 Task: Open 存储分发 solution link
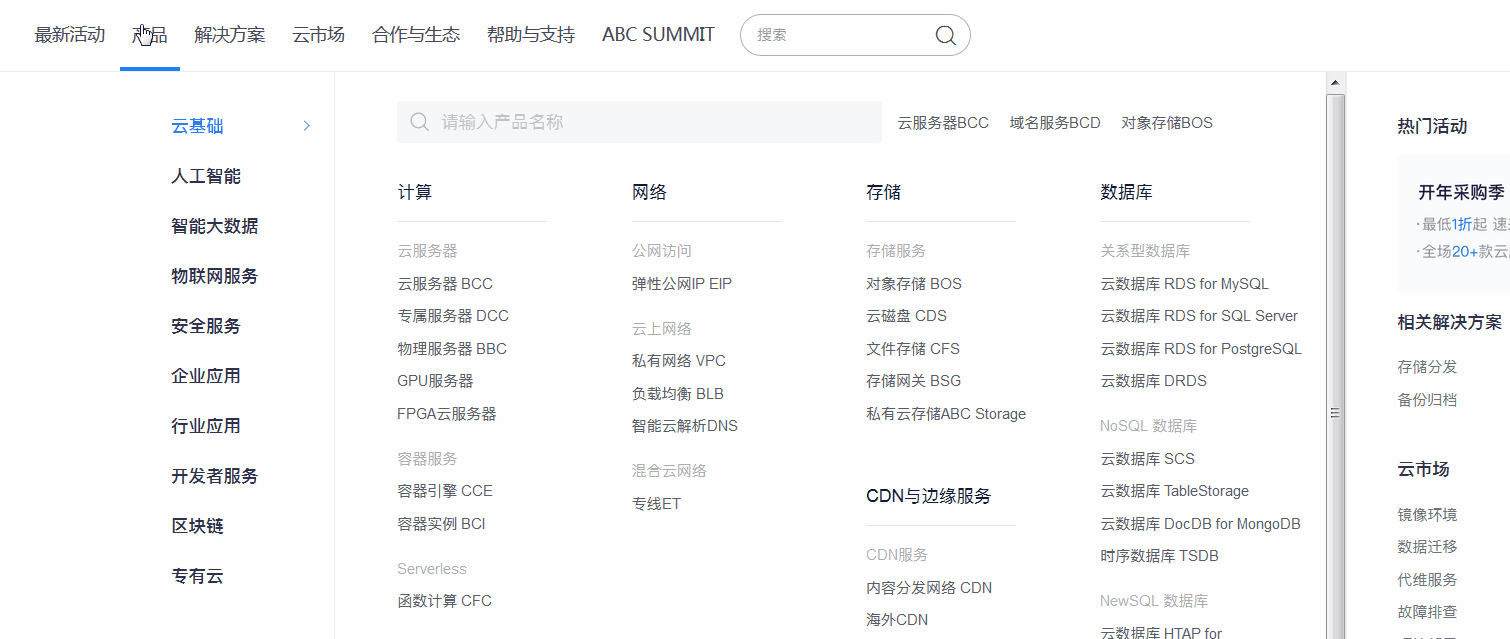1427,367
